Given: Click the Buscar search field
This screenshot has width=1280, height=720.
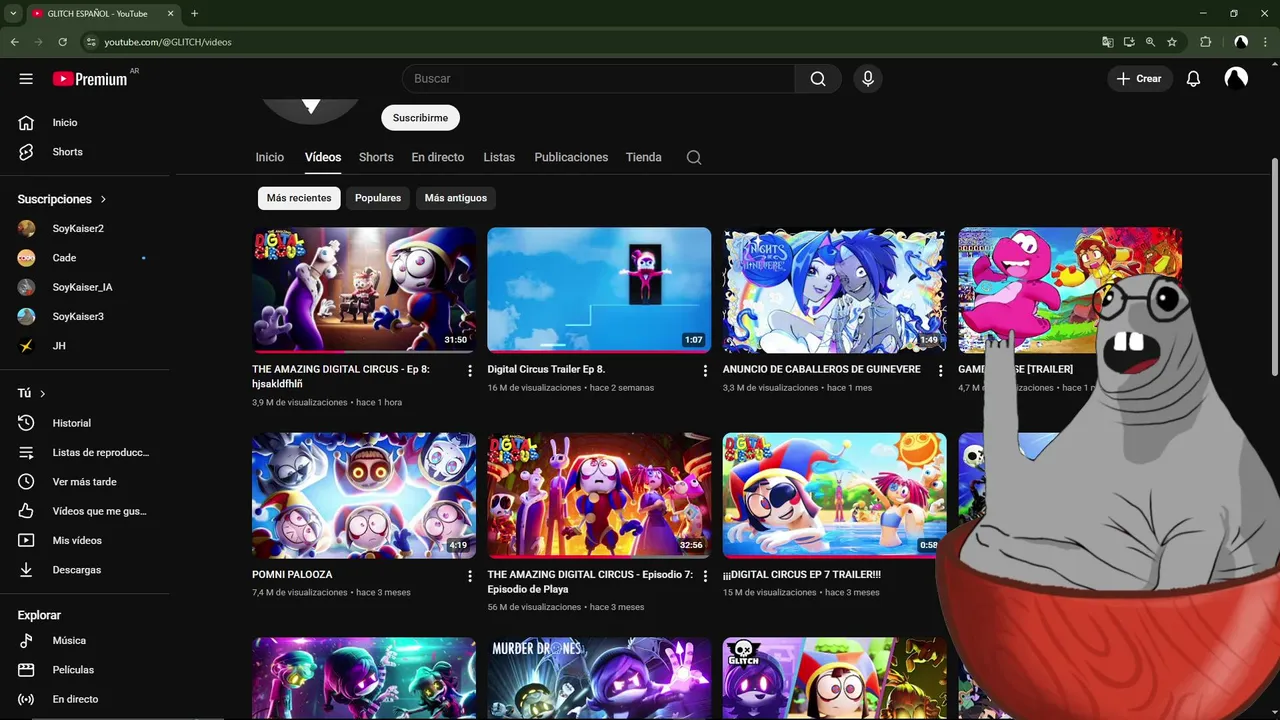Looking at the screenshot, I should (598, 79).
